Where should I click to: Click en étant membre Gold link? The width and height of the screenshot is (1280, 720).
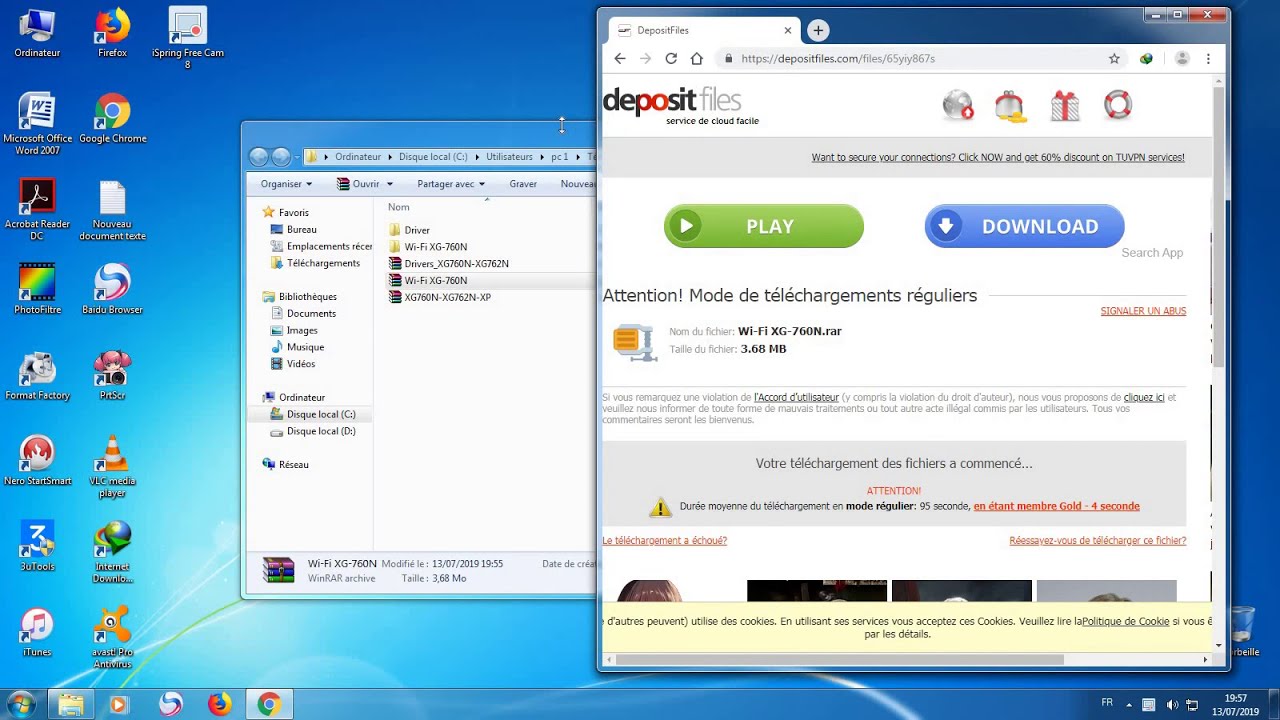pos(1056,506)
